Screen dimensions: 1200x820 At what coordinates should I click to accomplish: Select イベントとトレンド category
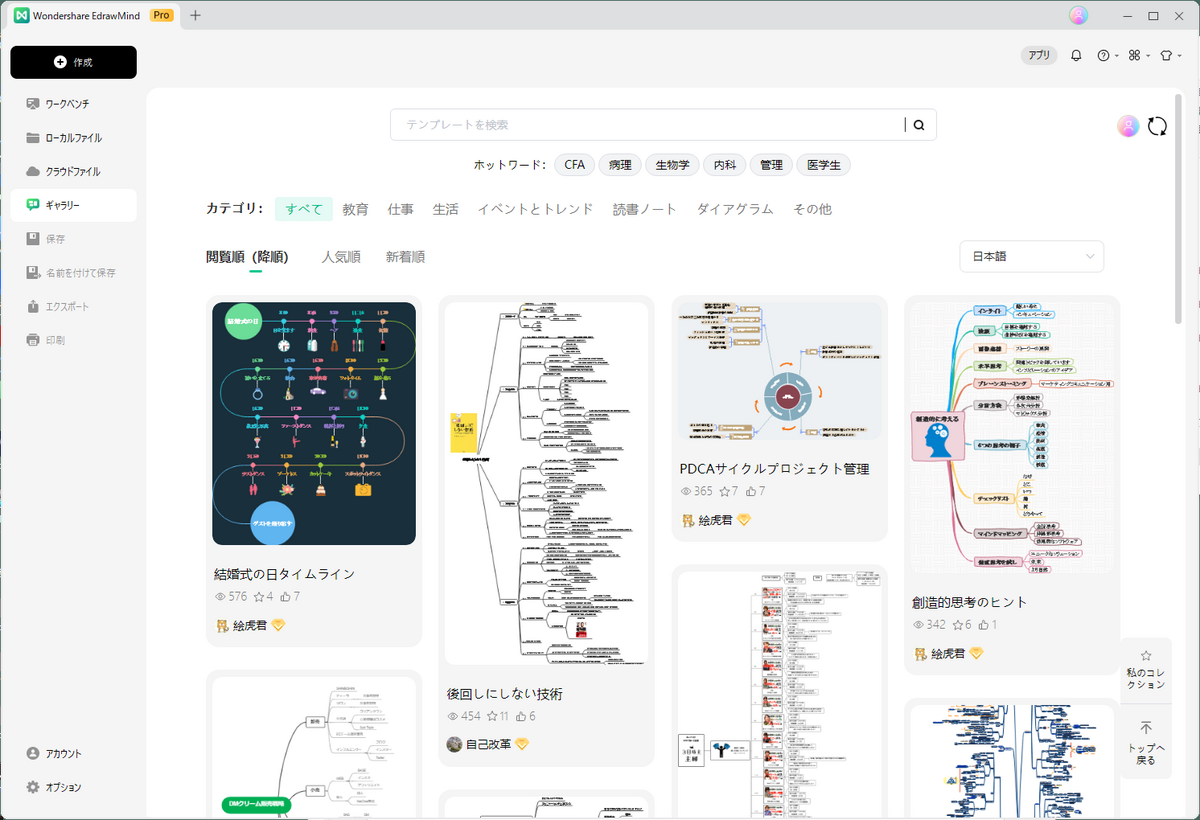(535, 209)
